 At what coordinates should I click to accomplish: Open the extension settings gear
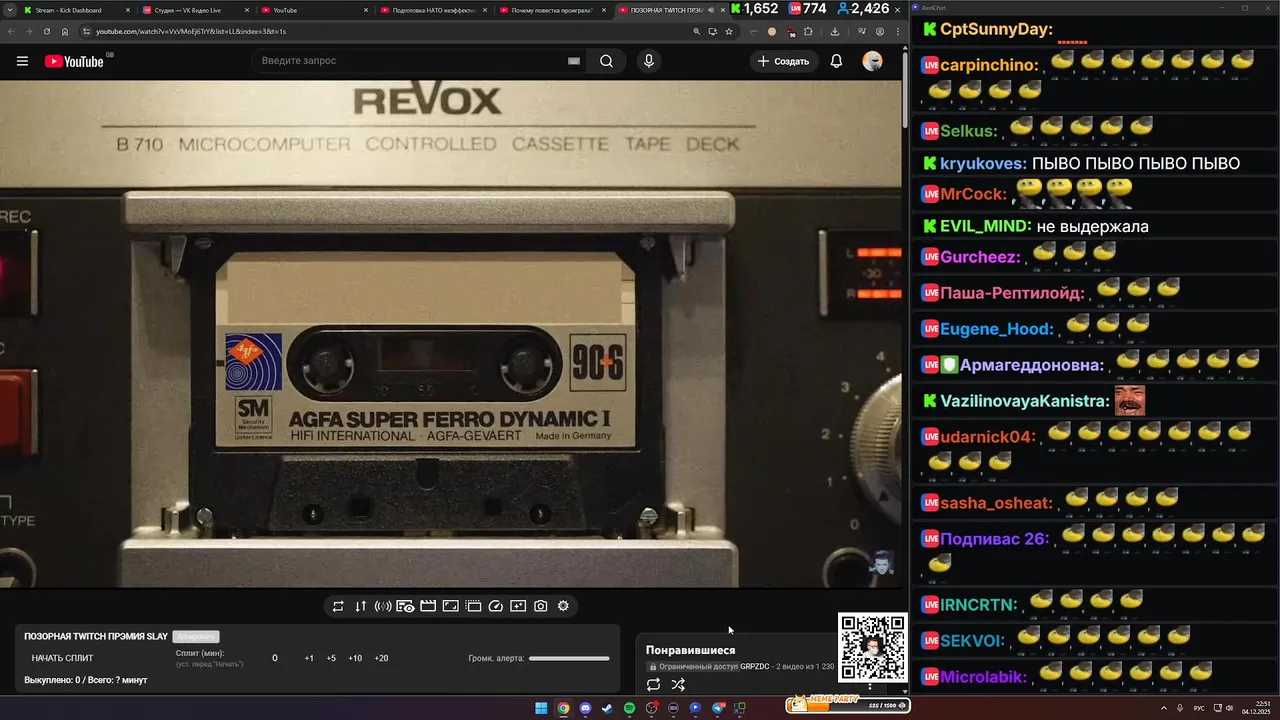pos(563,606)
